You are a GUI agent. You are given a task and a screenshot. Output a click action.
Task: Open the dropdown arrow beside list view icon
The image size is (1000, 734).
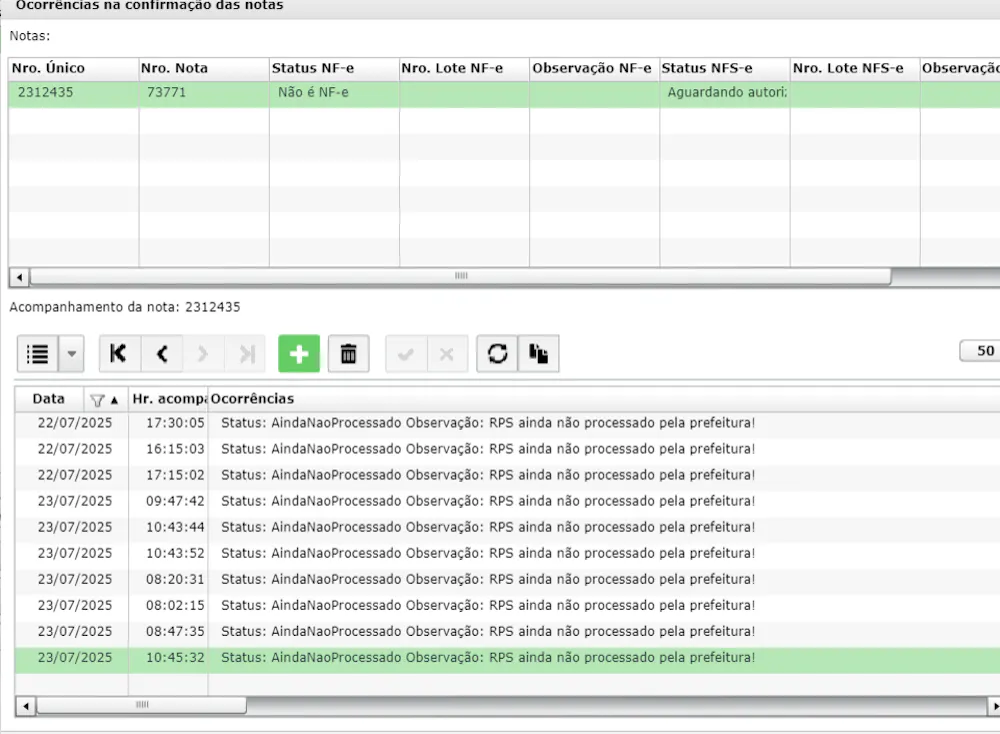pyautogui.click(x=71, y=353)
